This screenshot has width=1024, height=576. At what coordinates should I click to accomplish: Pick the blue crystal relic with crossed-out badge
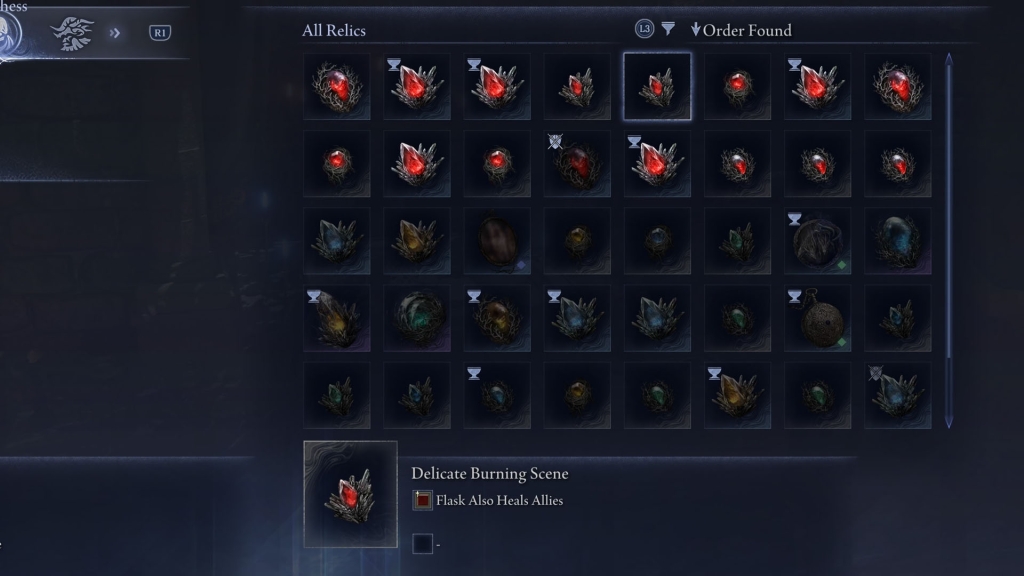[x=898, y=396]
